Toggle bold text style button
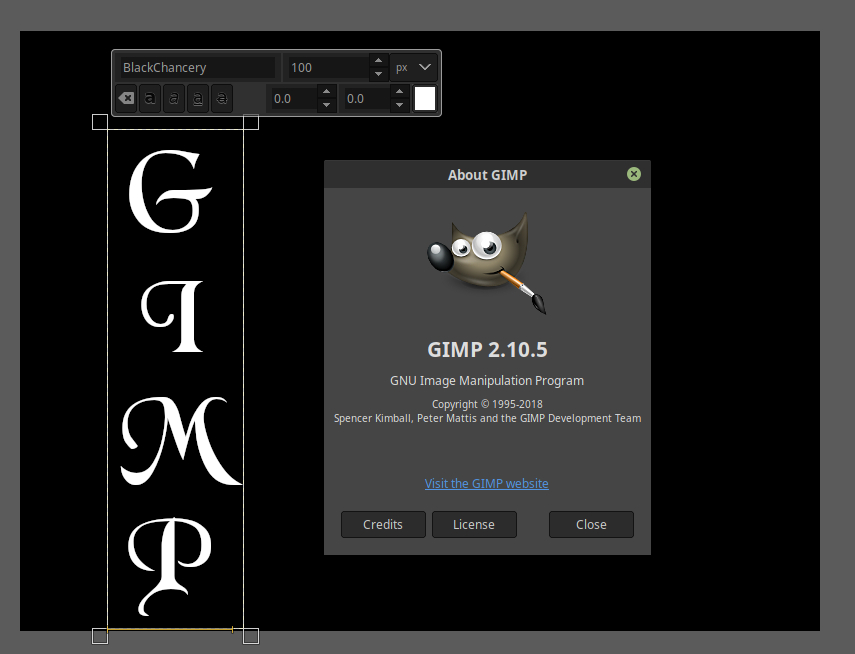 click(x=150, y=98)
